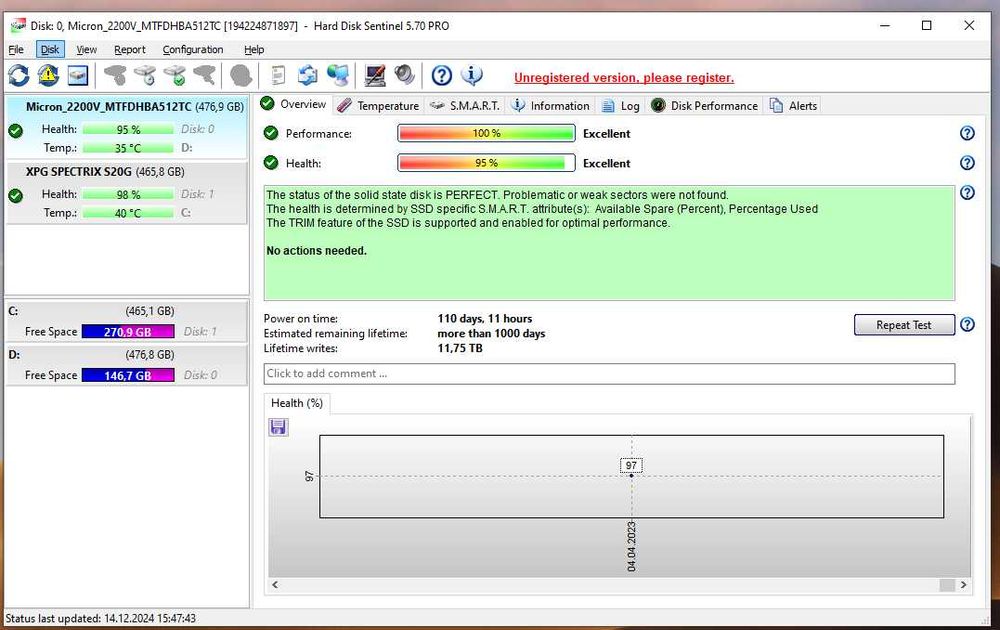Click the report document toolbar icon
The width and height of the screenshot is (1000, 630).
tap(278, 76)
